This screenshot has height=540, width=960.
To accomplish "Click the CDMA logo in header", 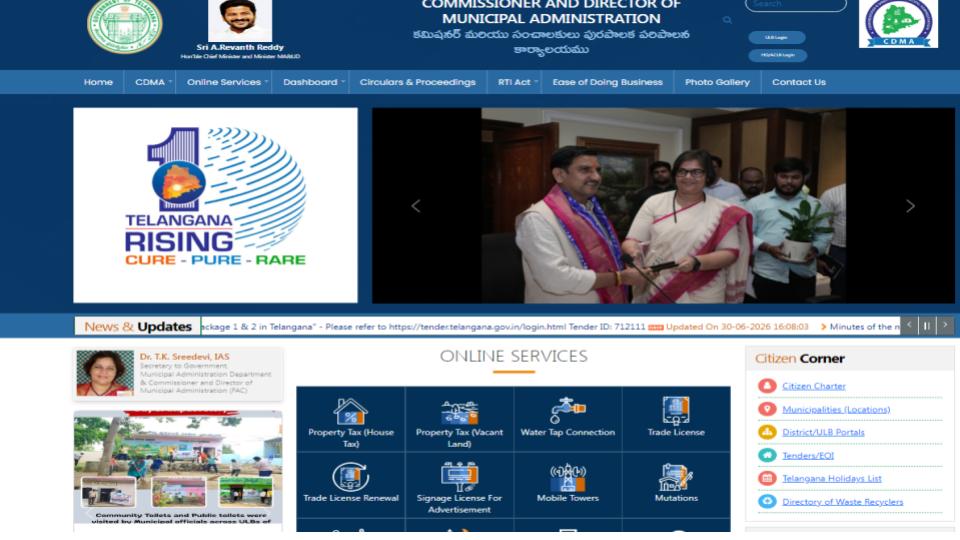I will coord(898,23).
